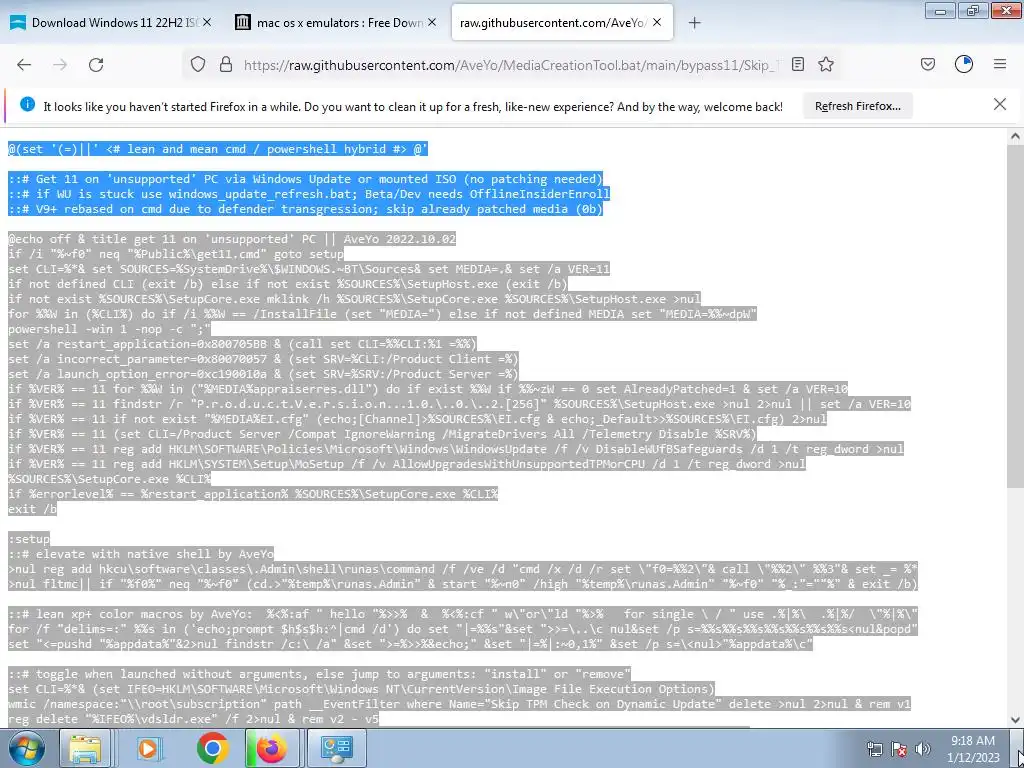Image resolution: width=1024 pixels, height=768 pixels.
Task: Open network status tray icon
Action: coord(874,749)
